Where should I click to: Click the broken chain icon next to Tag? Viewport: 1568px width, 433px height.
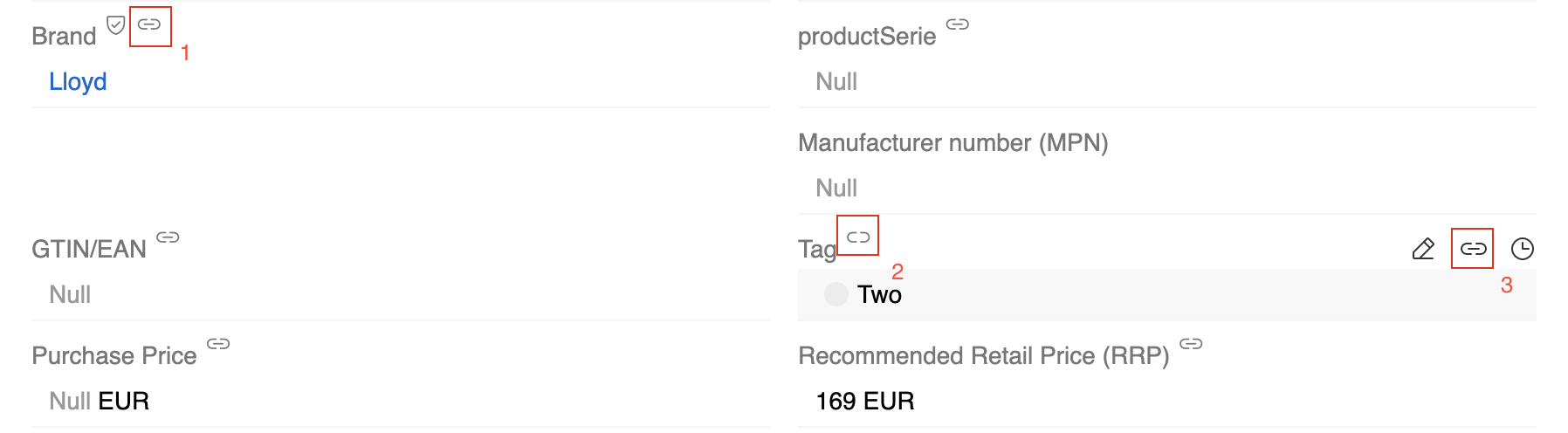click(858, 237)
